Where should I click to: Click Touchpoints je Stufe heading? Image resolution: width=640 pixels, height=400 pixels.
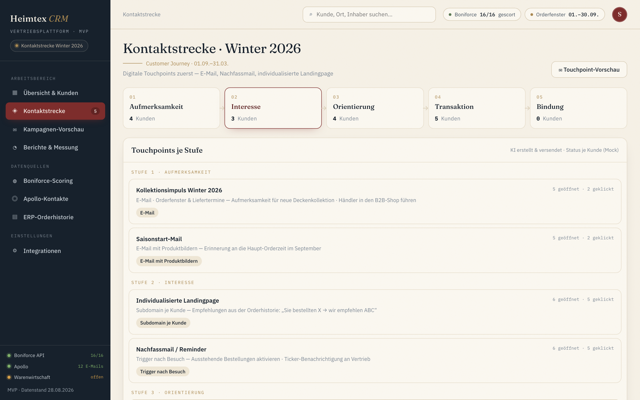pyautogui.click(x=167, y=150)
